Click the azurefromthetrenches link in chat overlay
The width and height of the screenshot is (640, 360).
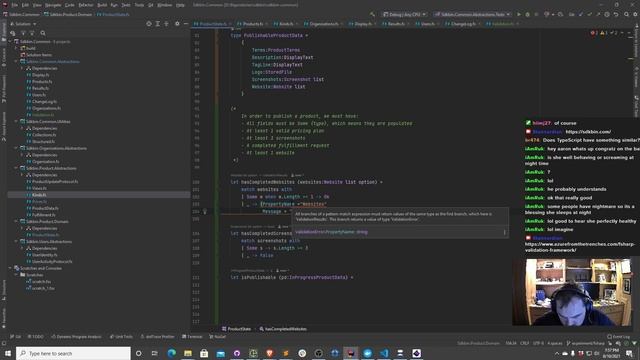coord(580,247)
